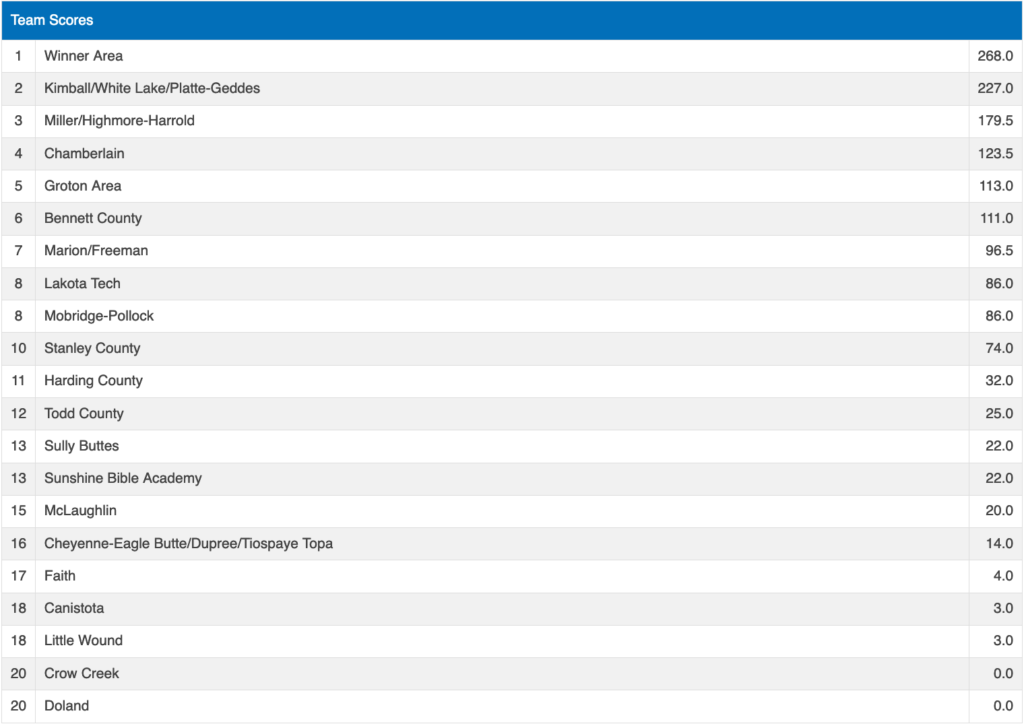Select the Harding County row
This screenshot has width=1024, height=726.
(93, 381)
